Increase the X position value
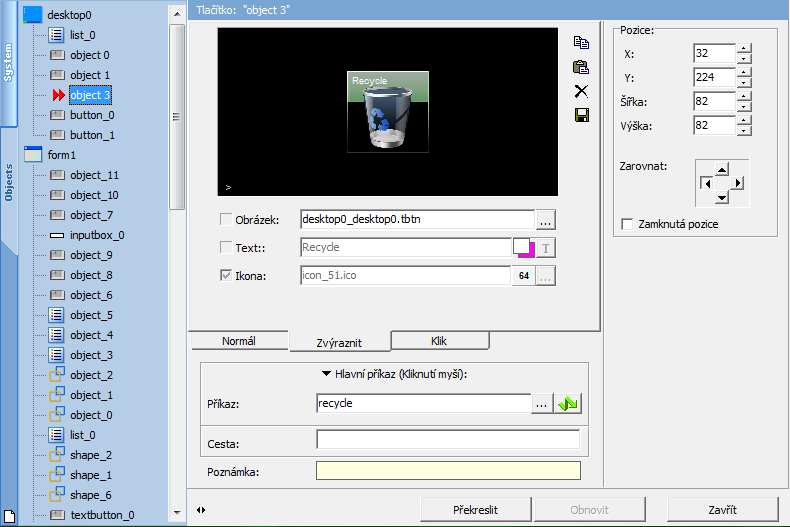This screenshot has width=790, height=527. pyautogui.click(x=744, y=48)
